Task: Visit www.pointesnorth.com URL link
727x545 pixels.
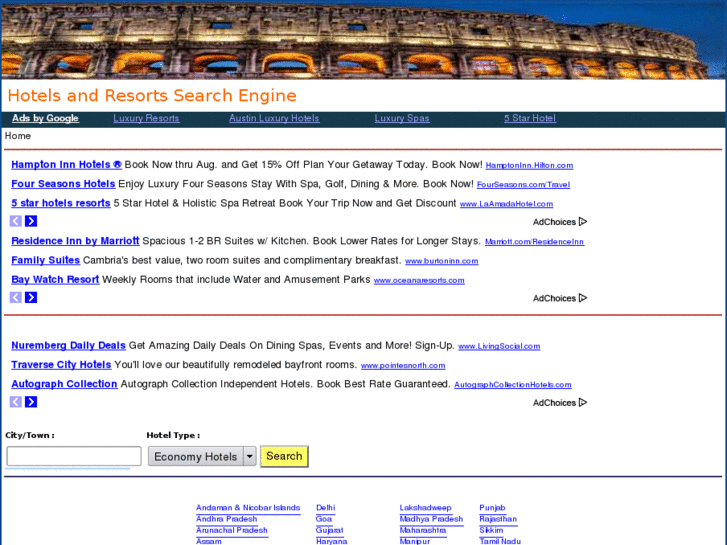Action: [x=403, y=366]
